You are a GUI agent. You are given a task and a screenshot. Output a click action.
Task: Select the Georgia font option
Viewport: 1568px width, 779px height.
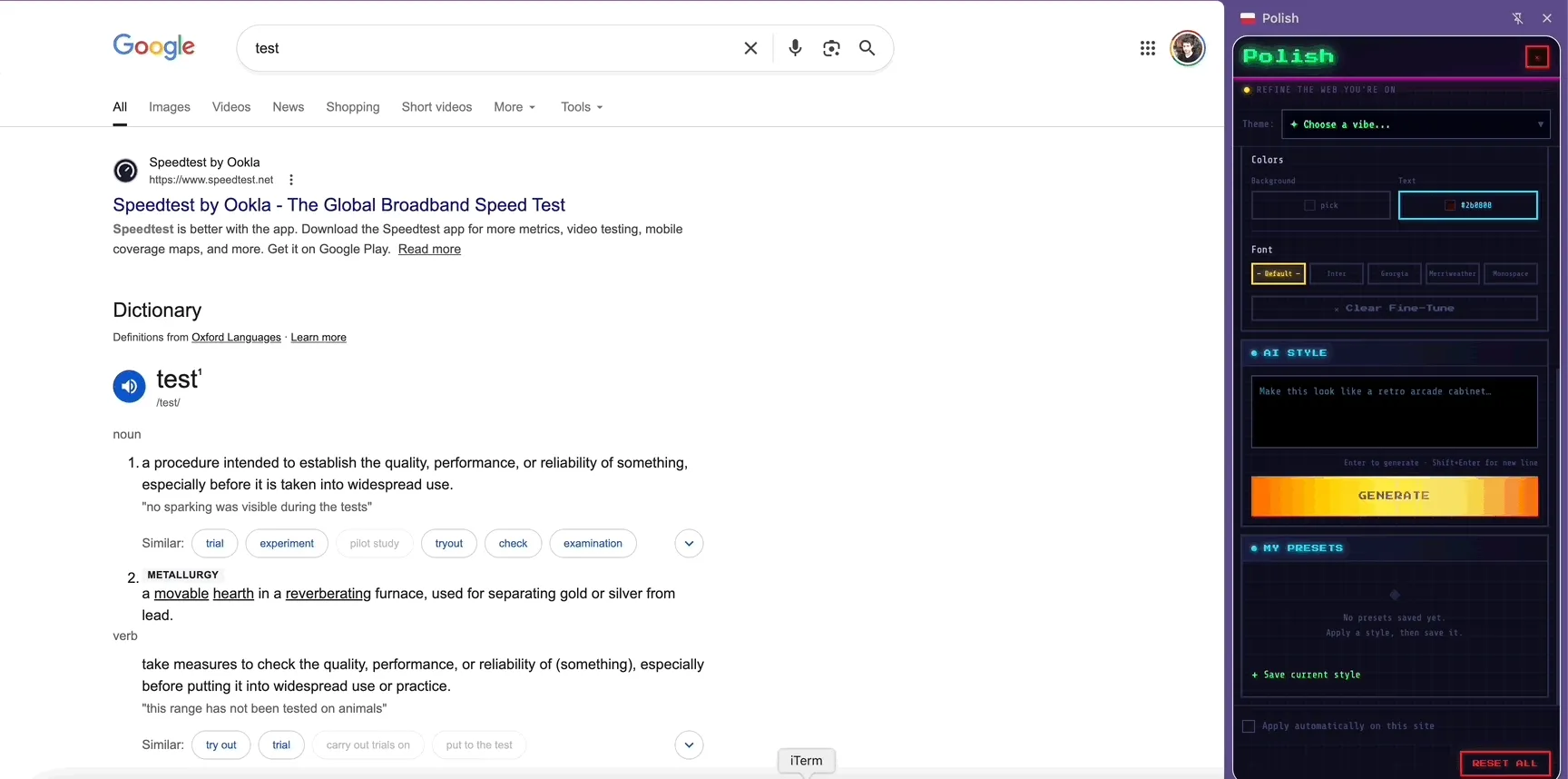tap(1395, 273)
